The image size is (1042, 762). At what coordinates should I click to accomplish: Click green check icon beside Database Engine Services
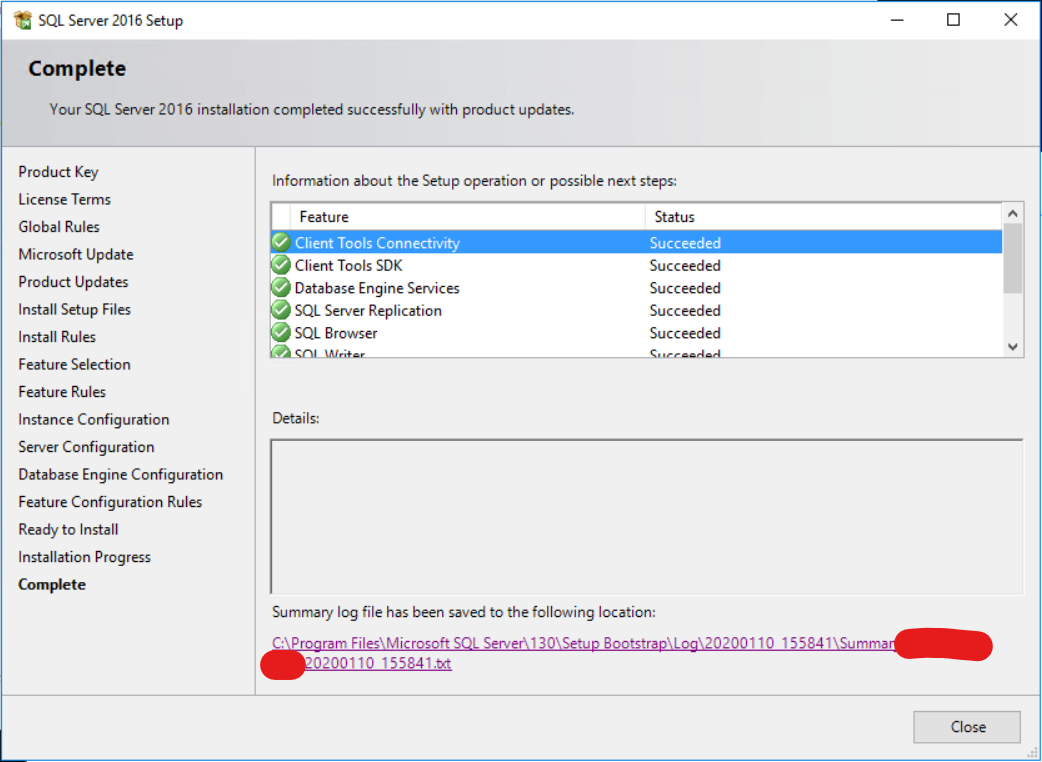pyautogui.click(x=281, y=288)
